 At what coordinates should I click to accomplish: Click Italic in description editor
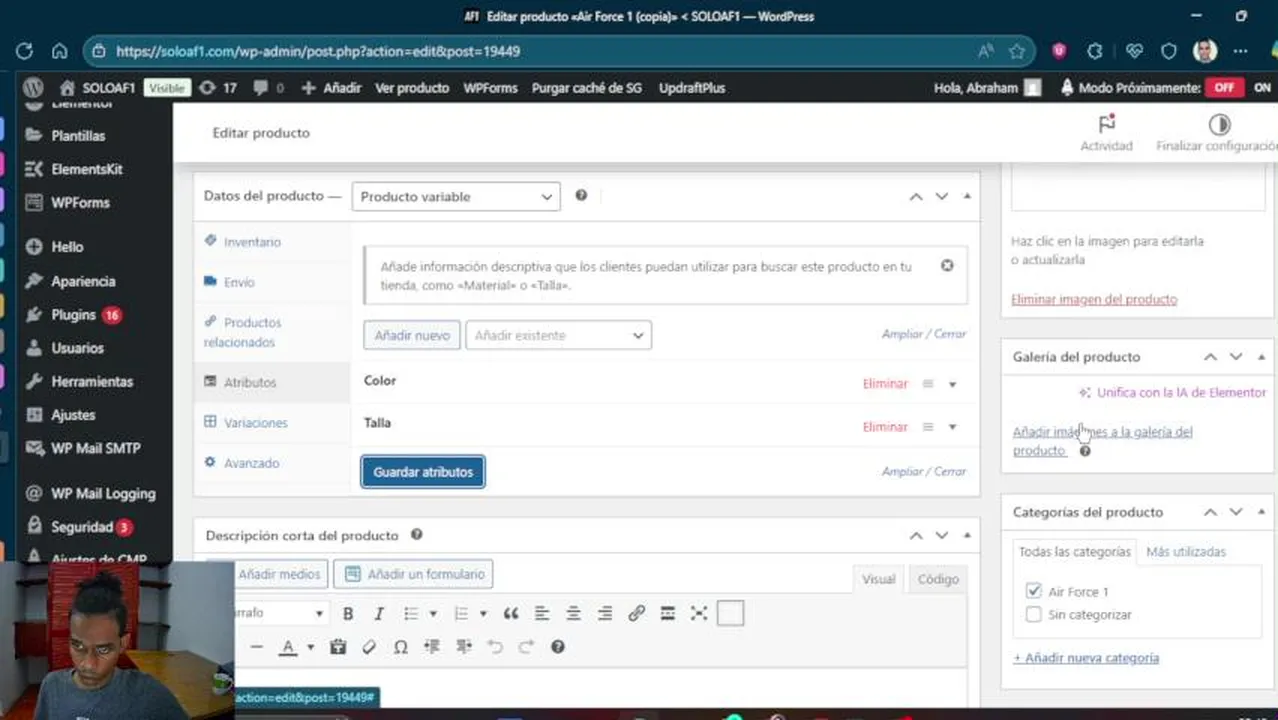point(379,614)
